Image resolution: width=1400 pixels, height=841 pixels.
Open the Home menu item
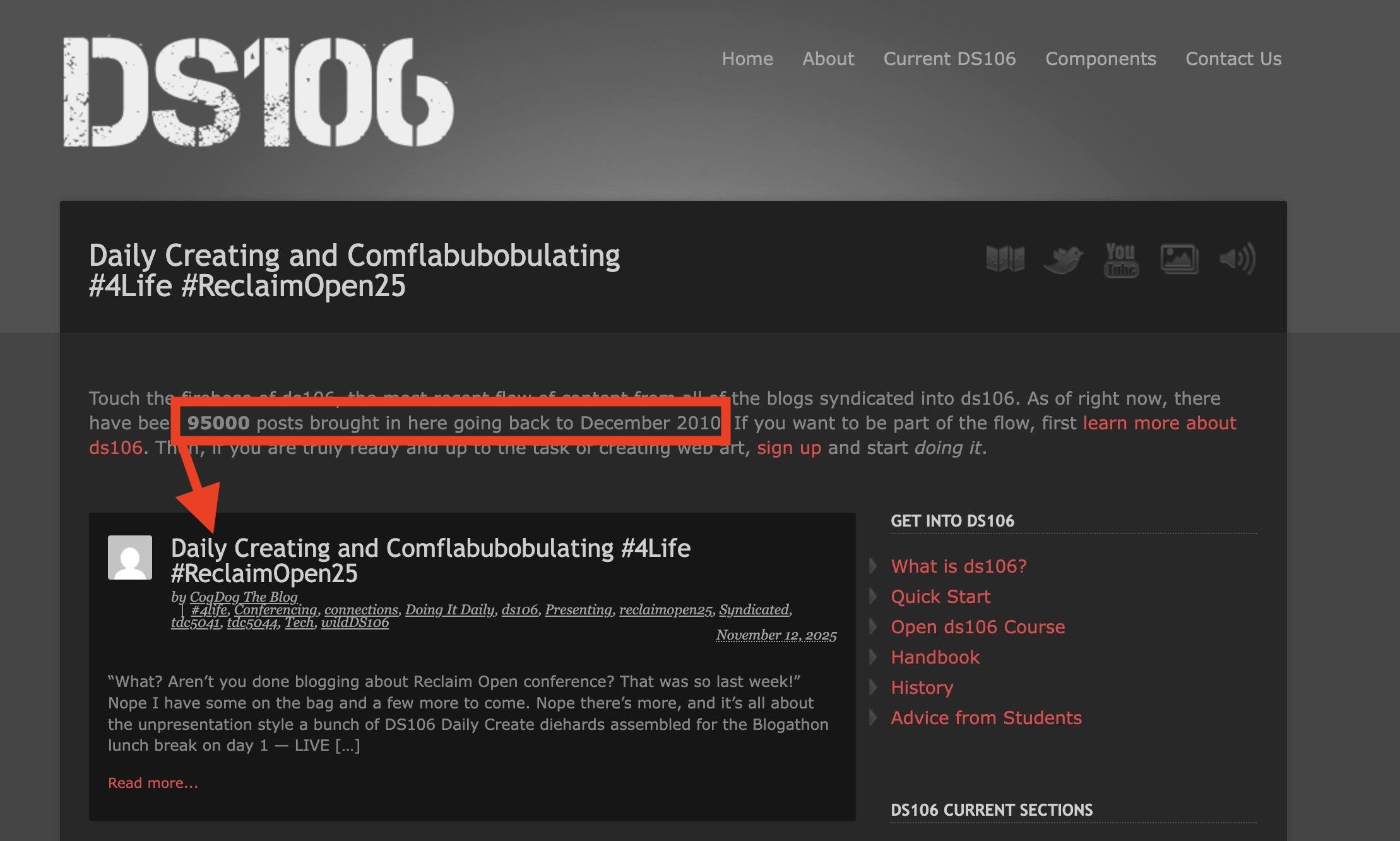click(x=747, y=59)
